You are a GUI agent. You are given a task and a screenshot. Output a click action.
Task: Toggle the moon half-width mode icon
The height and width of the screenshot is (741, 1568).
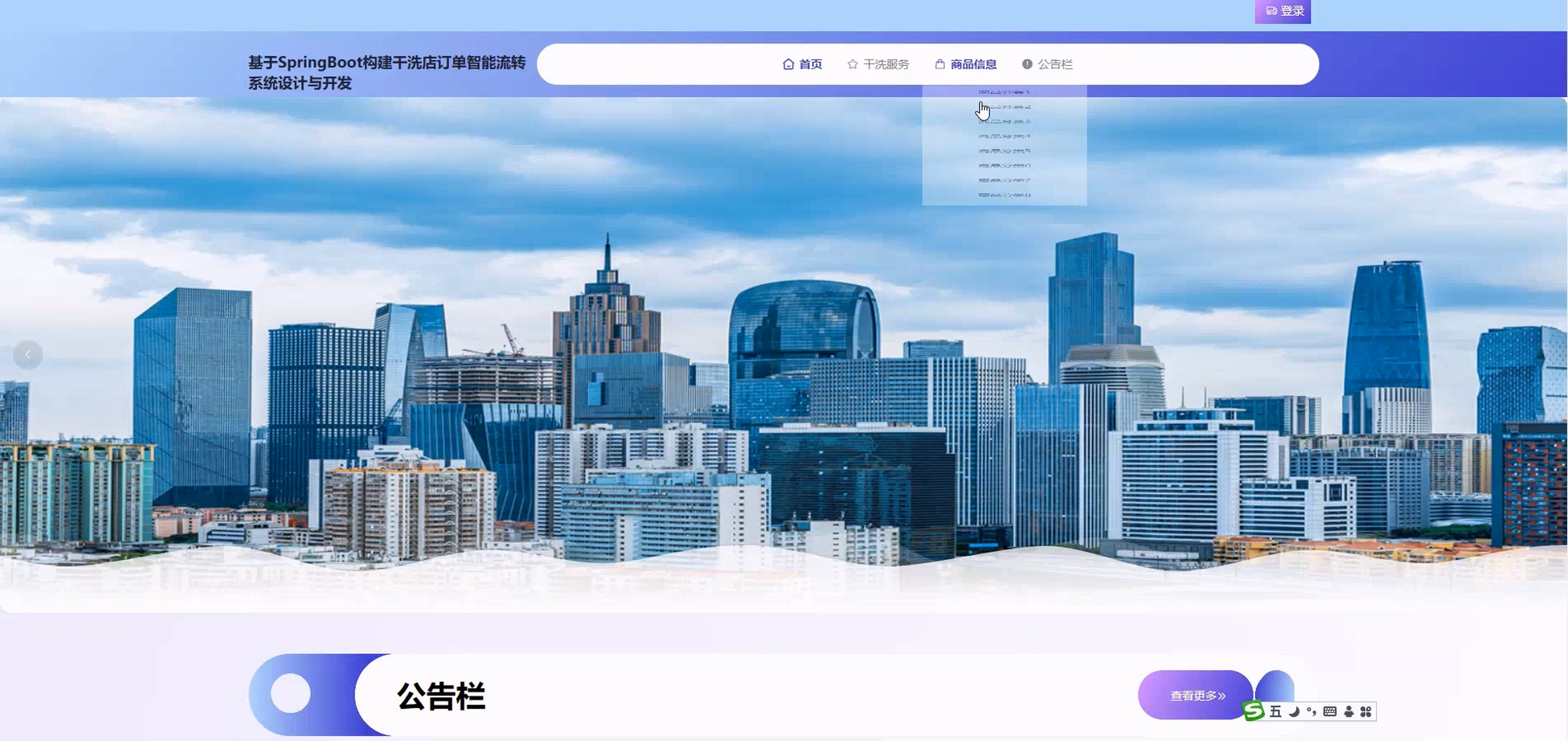click(1294, 711)
